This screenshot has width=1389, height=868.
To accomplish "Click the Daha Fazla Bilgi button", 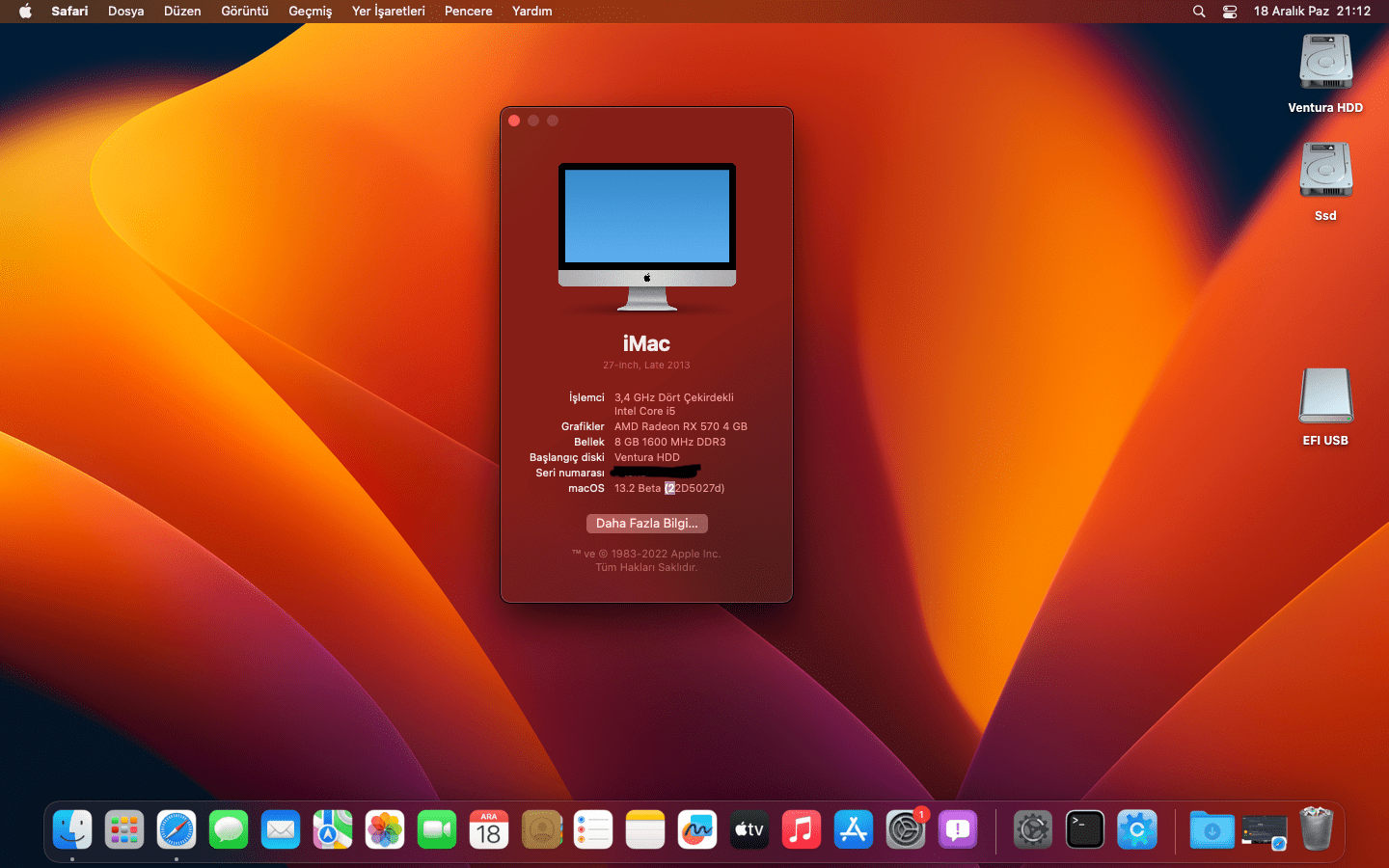I will click(x=646, y=524).
